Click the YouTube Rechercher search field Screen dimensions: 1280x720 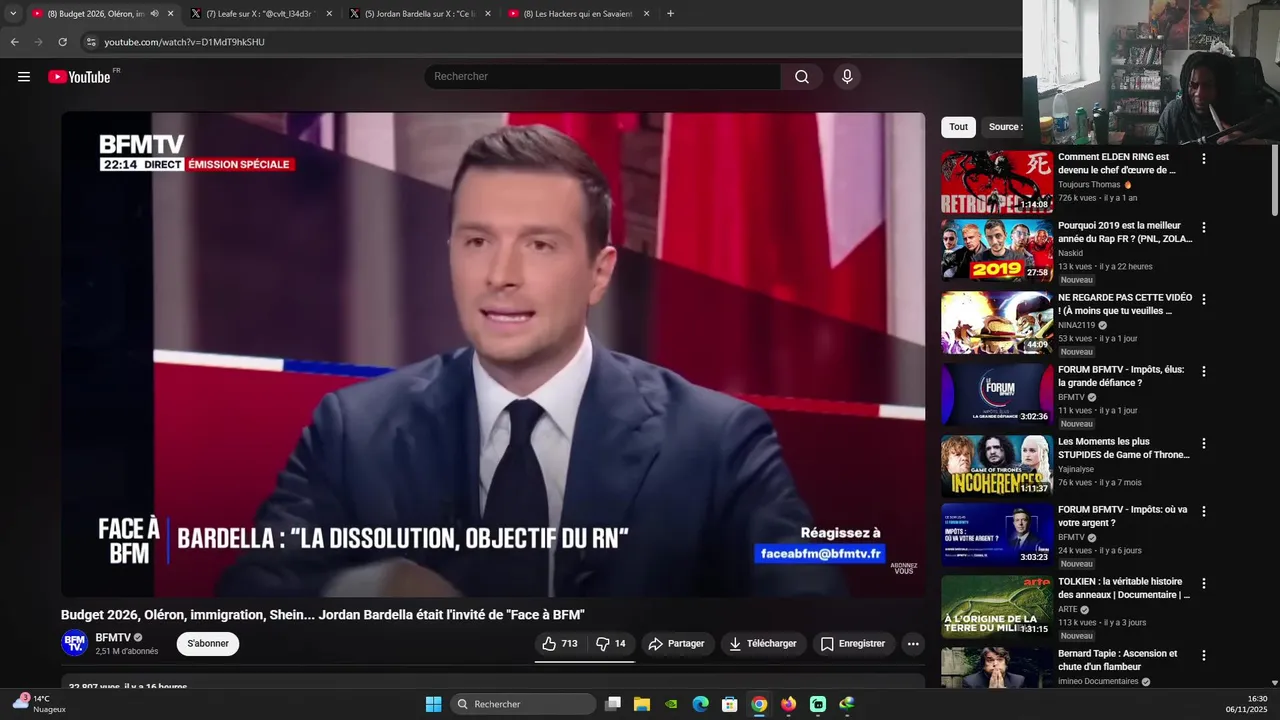point(602,77)
